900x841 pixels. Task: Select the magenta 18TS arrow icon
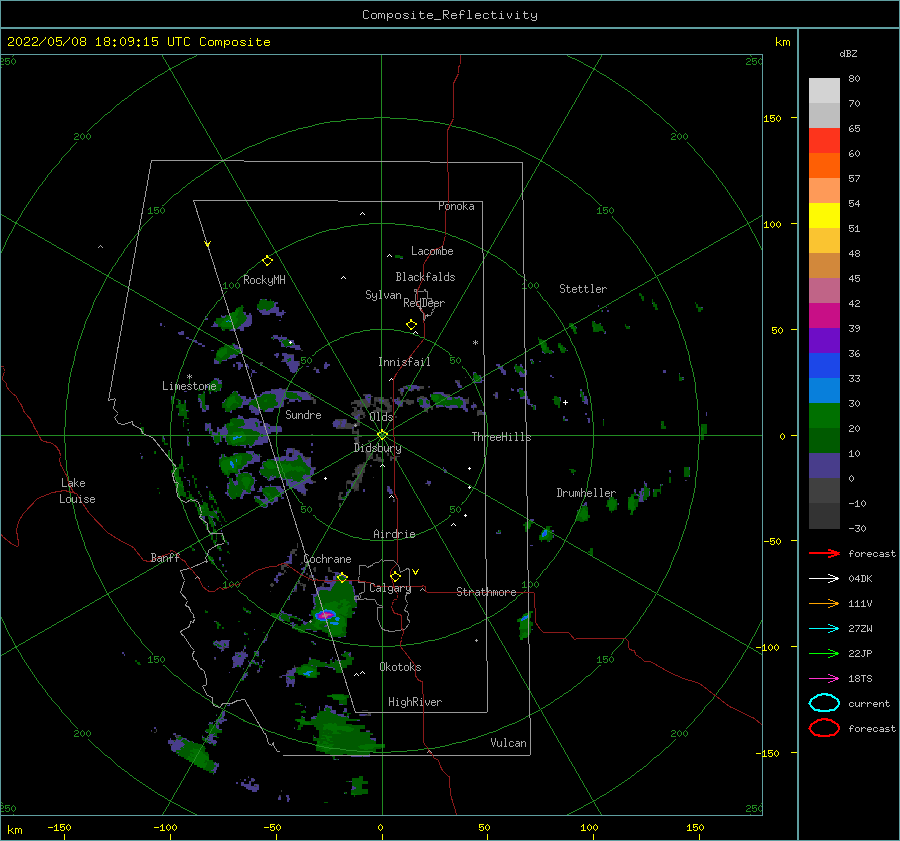[x=824, y=679]
